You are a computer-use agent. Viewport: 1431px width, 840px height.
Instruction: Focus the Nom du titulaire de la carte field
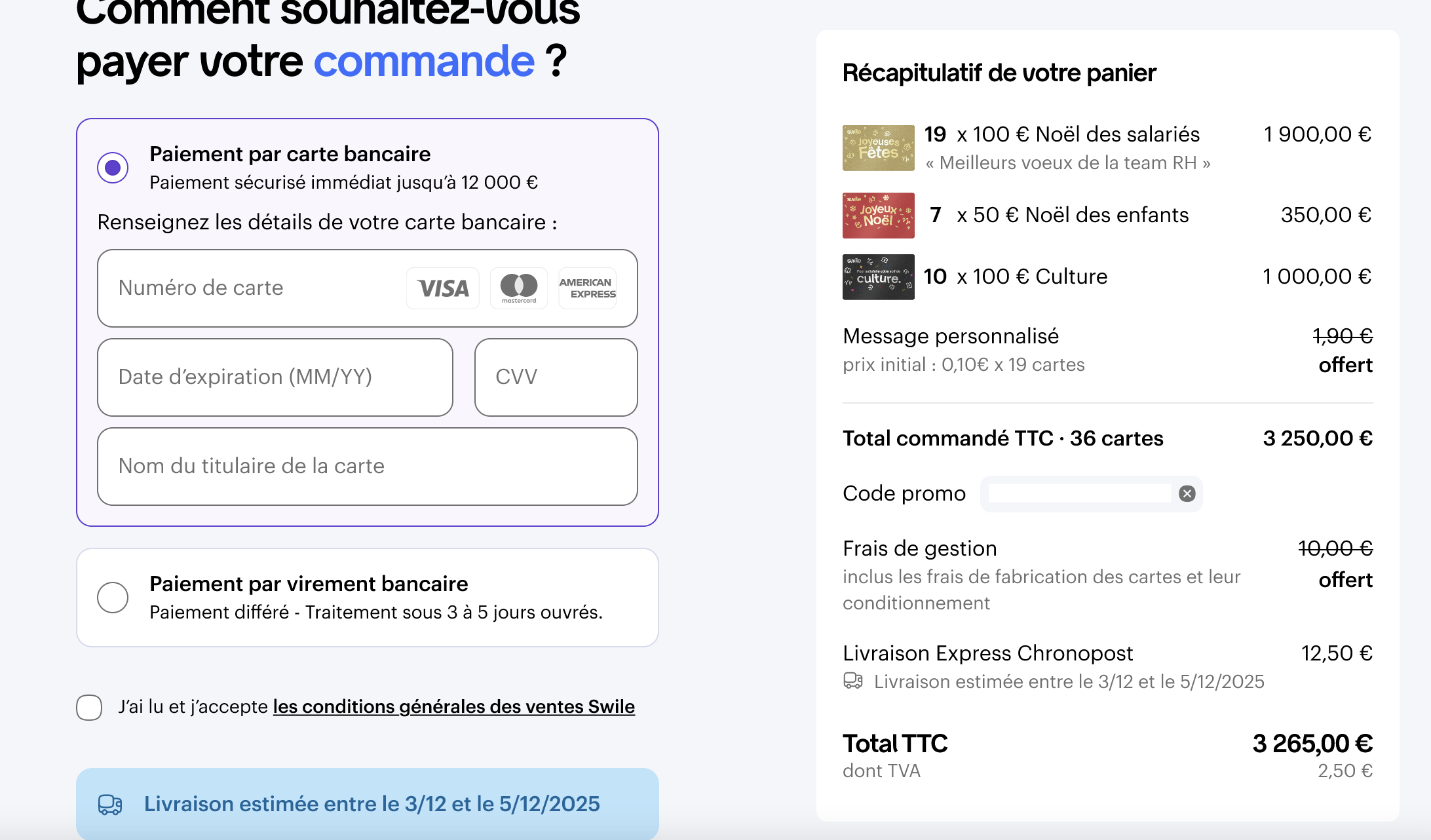367,467
